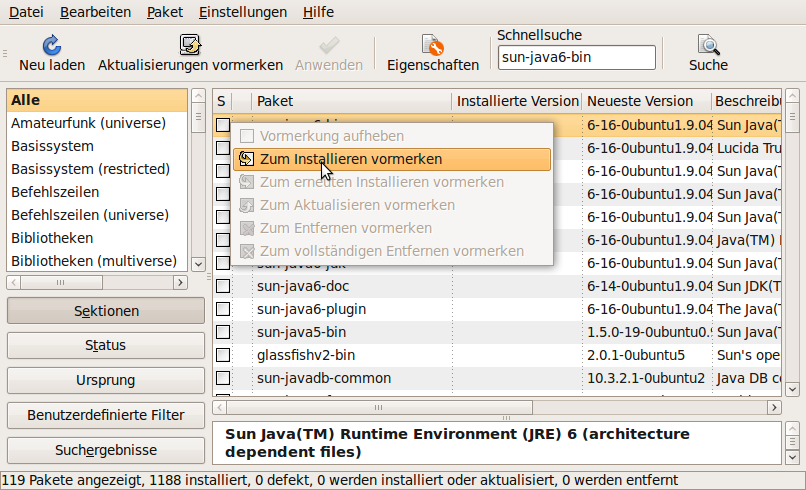Click package list scroll down arrow
Image resolution: width=806 pixels, height=490 pixels.
pos(792,389)
